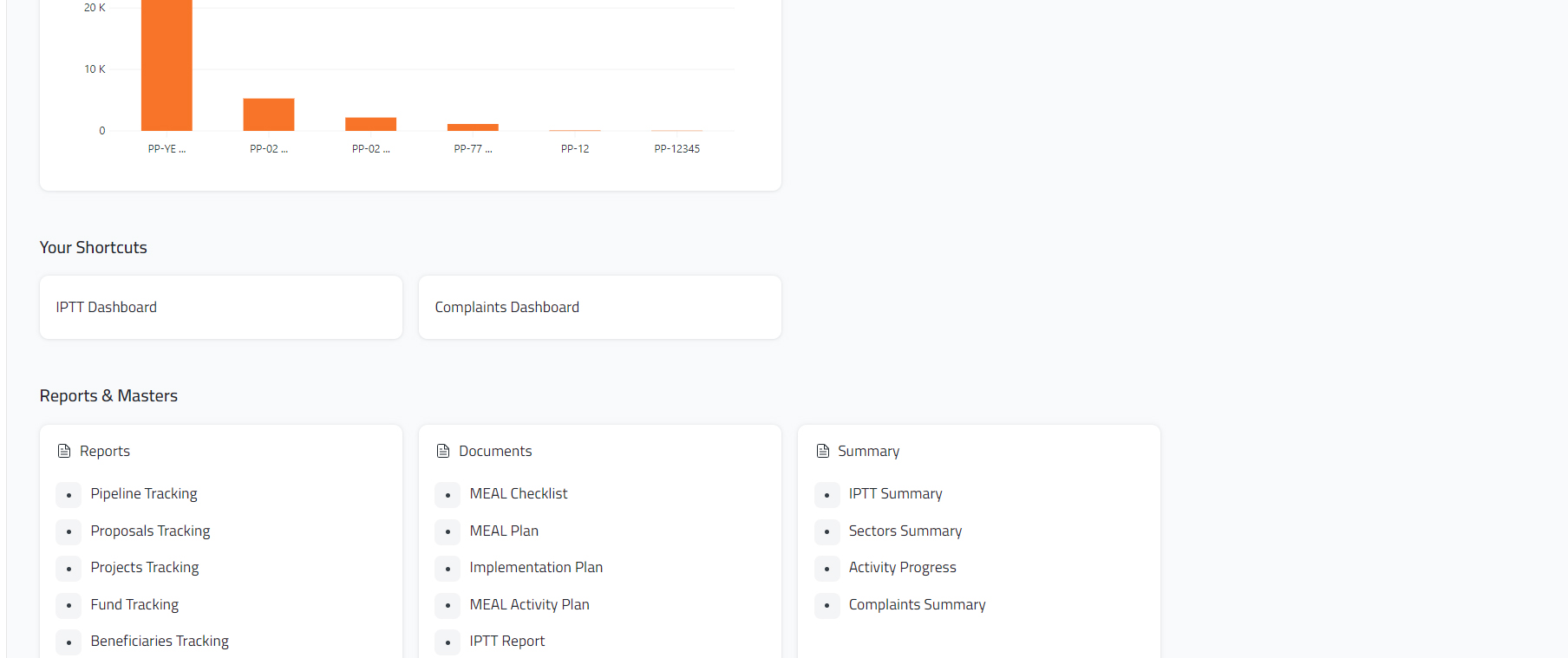Image resolution: width=1568 pixels, height=658 pixels.
Task: Click the Documents card document icon
Action: (443, 451)
